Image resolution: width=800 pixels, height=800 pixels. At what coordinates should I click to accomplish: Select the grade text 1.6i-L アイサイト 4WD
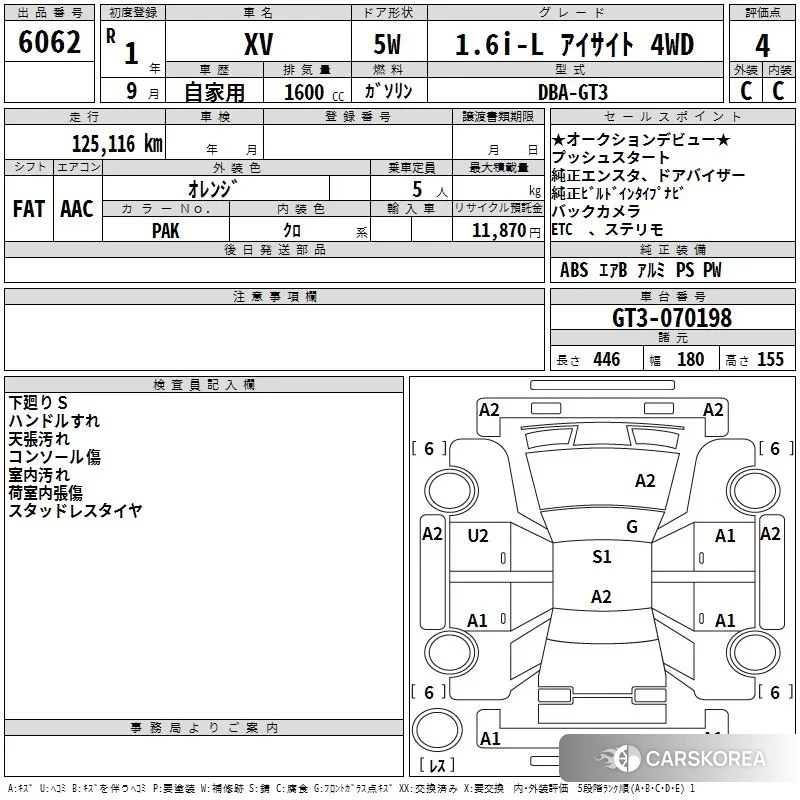tap(574, 44)
